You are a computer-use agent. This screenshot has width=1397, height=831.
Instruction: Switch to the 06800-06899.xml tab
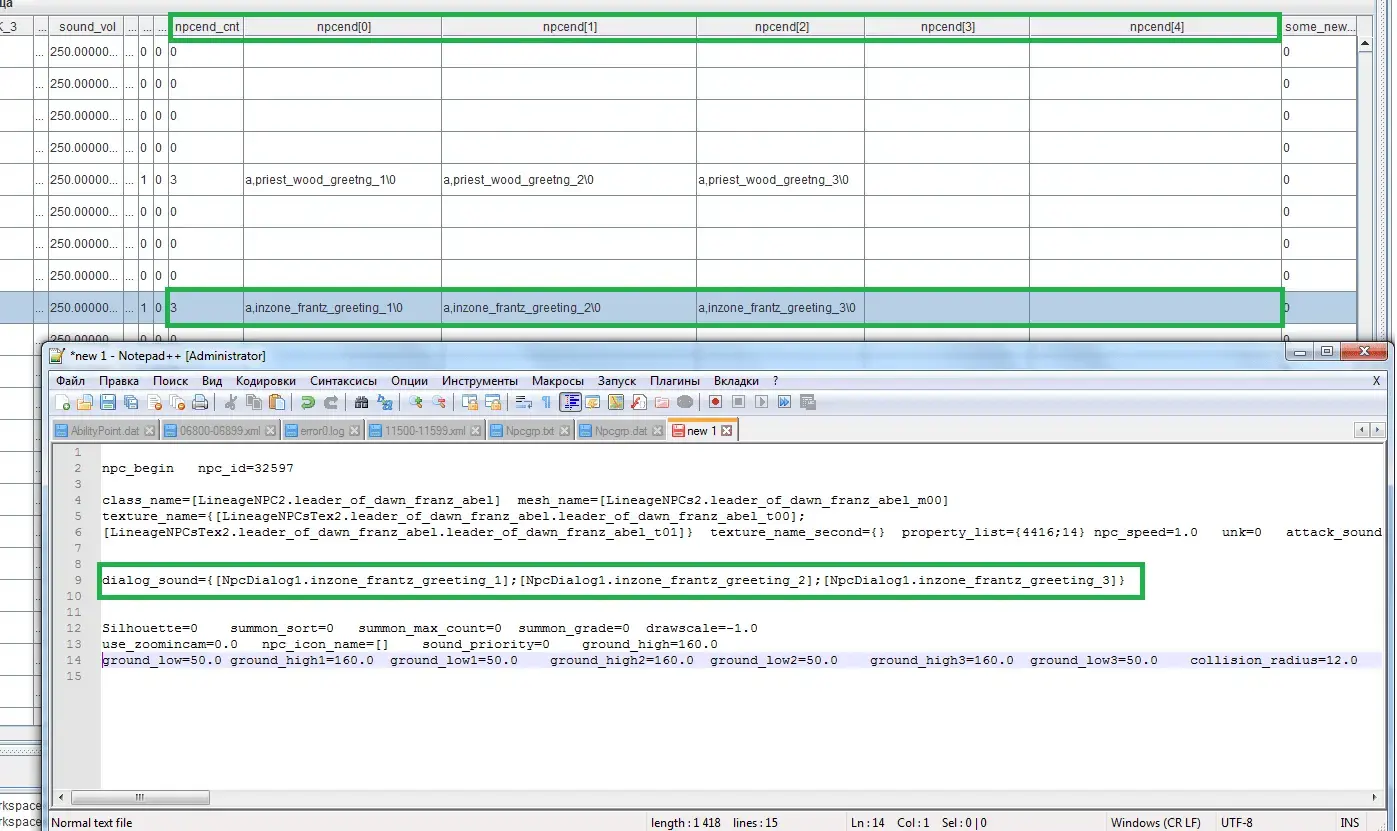(x=219, y=431)
